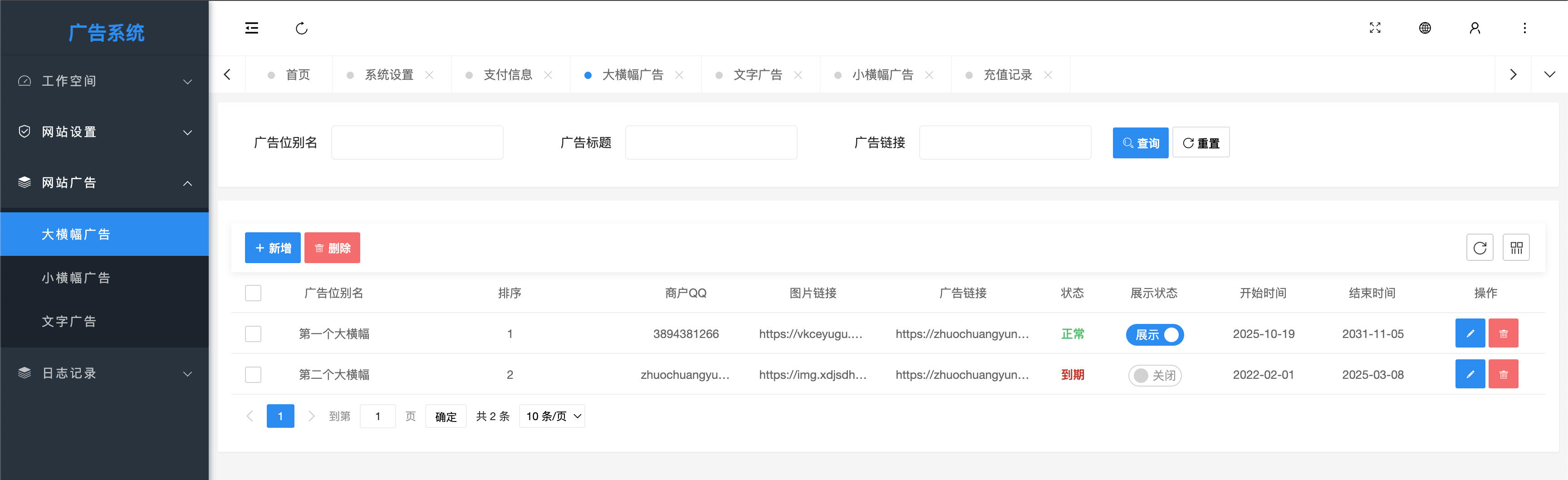Close the 系统设置 tab

(429, 75)
